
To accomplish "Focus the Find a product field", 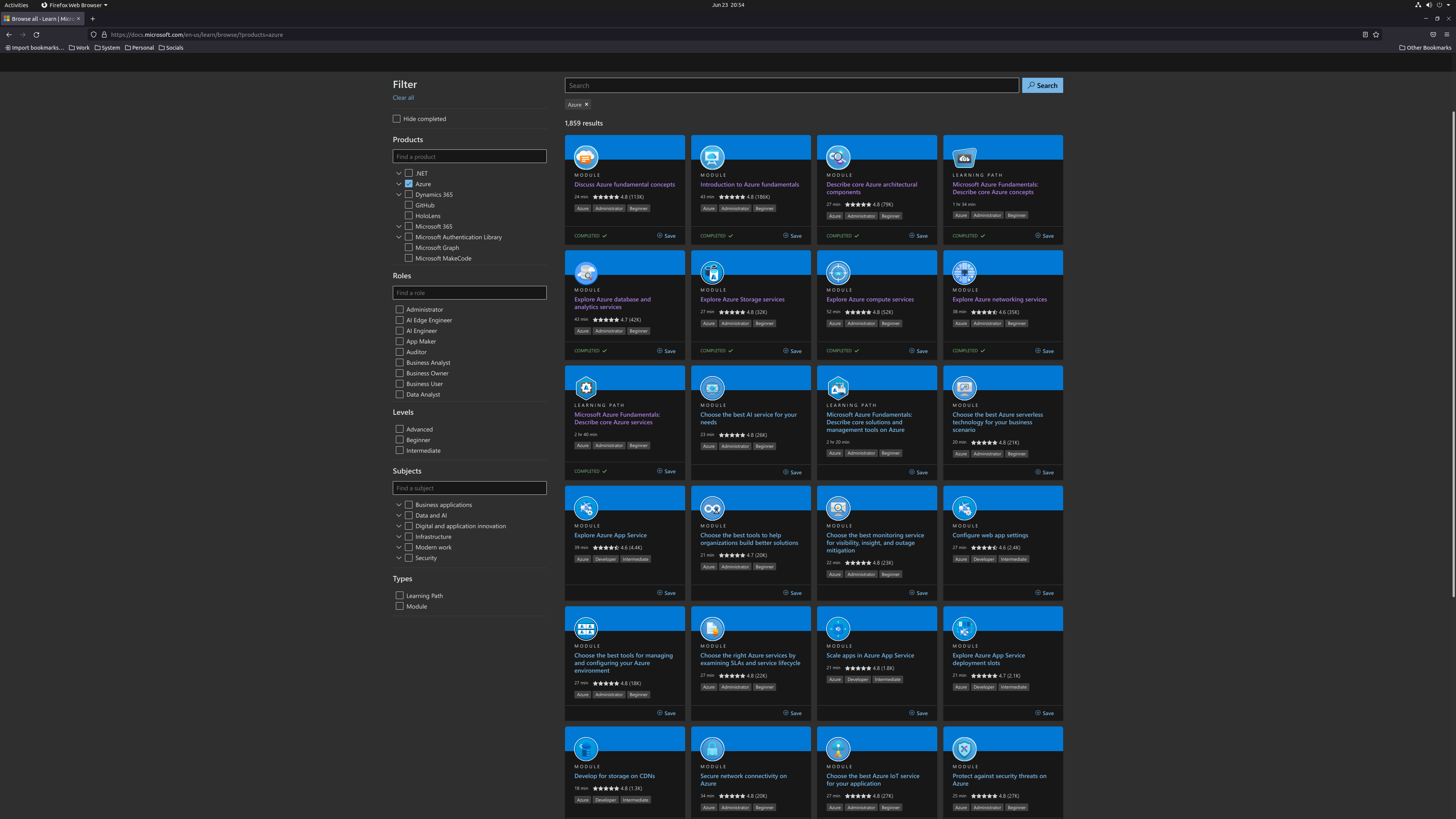I will click(469, 157).
